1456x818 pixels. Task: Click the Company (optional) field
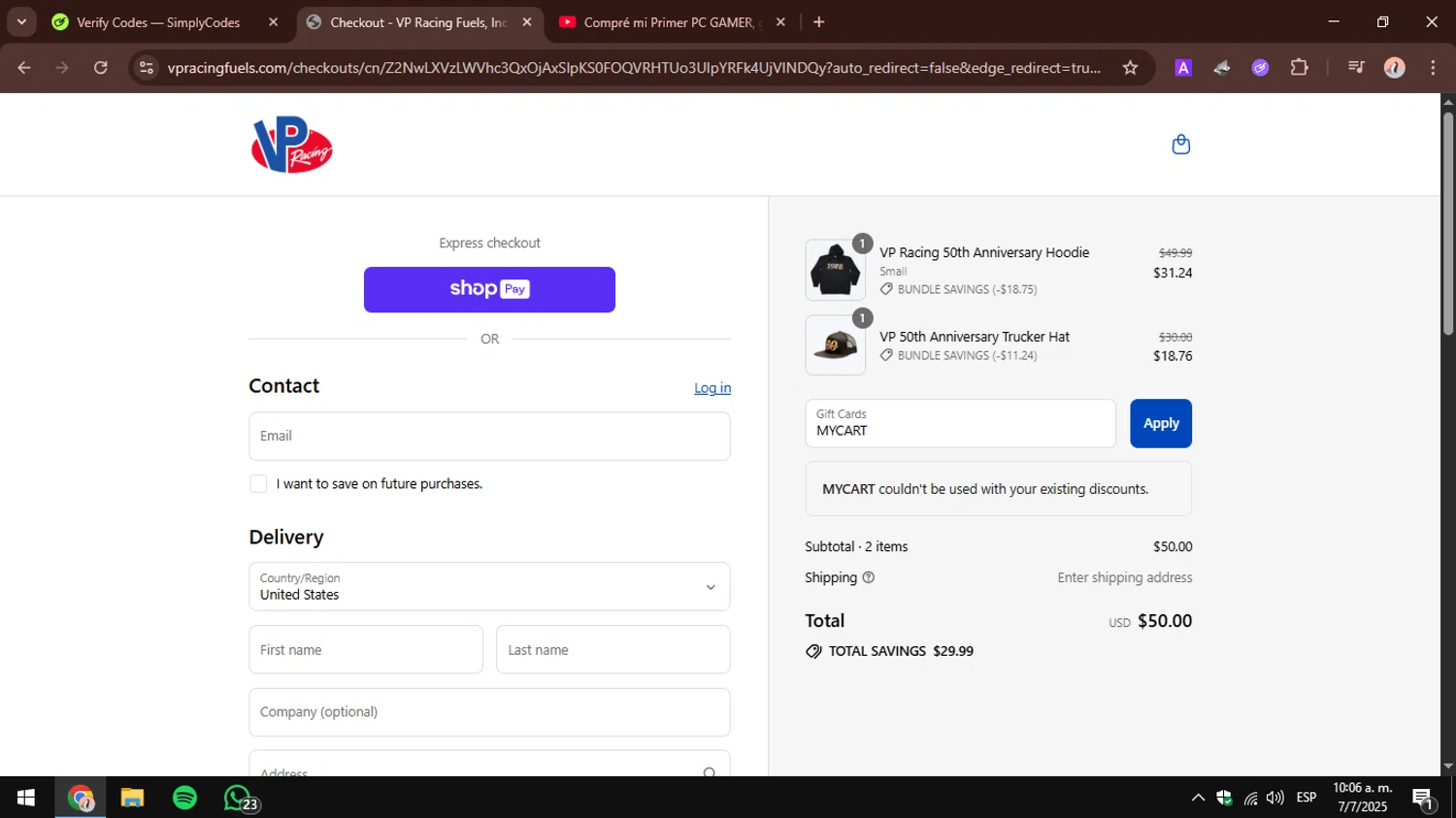click(489, 712)
